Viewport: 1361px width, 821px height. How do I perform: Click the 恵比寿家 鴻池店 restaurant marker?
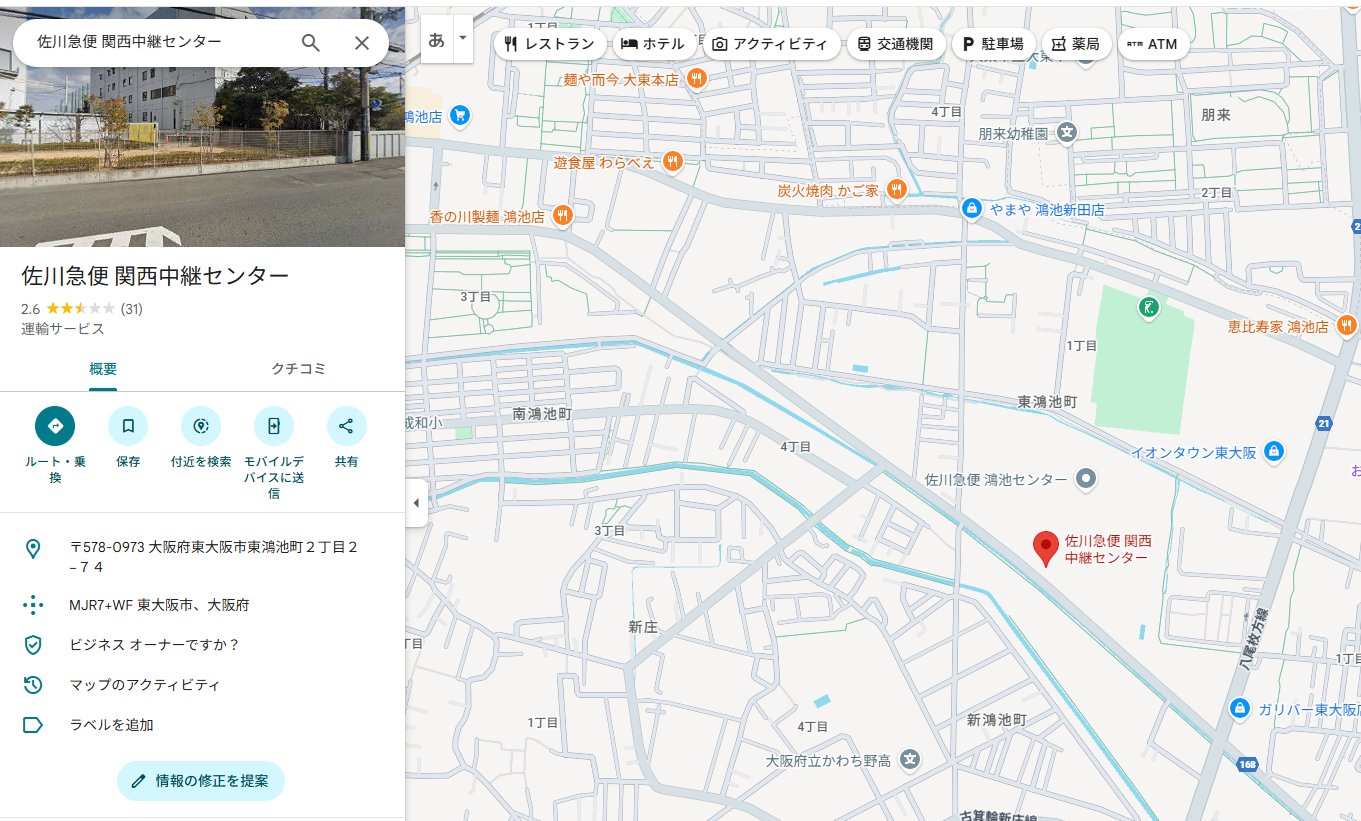tap(1346, 326)
